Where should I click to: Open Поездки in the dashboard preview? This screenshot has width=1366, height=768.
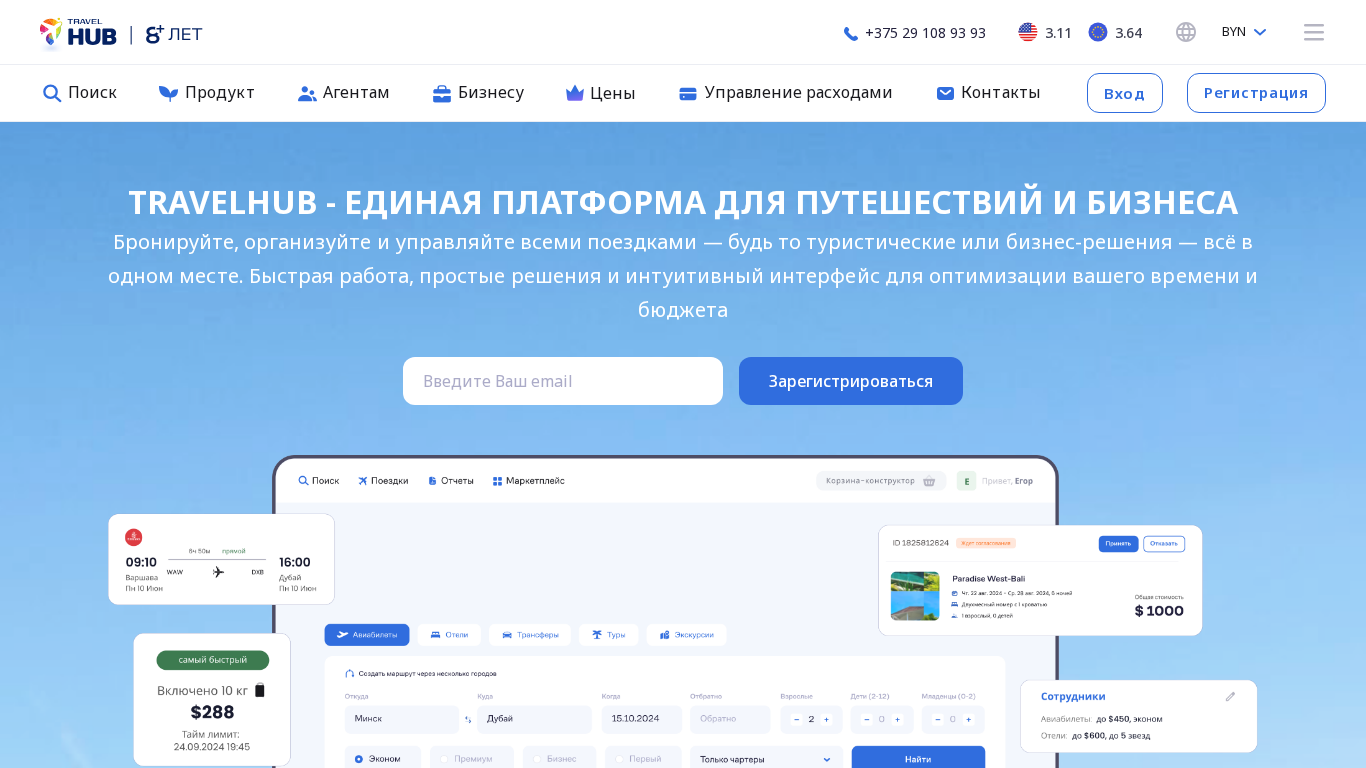[383, 481]
